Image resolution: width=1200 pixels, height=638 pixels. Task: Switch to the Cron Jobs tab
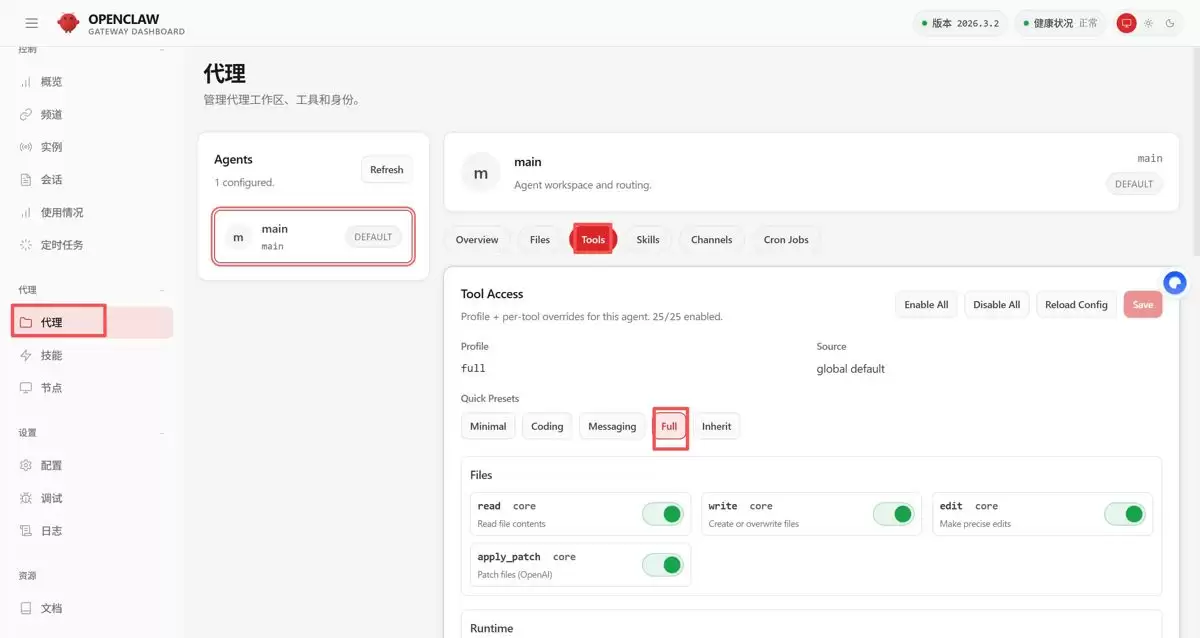pos(786,240)
